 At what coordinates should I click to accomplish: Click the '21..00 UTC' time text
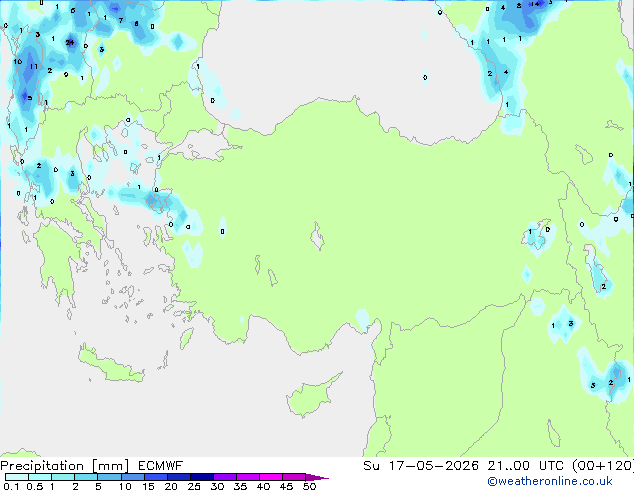(525, 466)
